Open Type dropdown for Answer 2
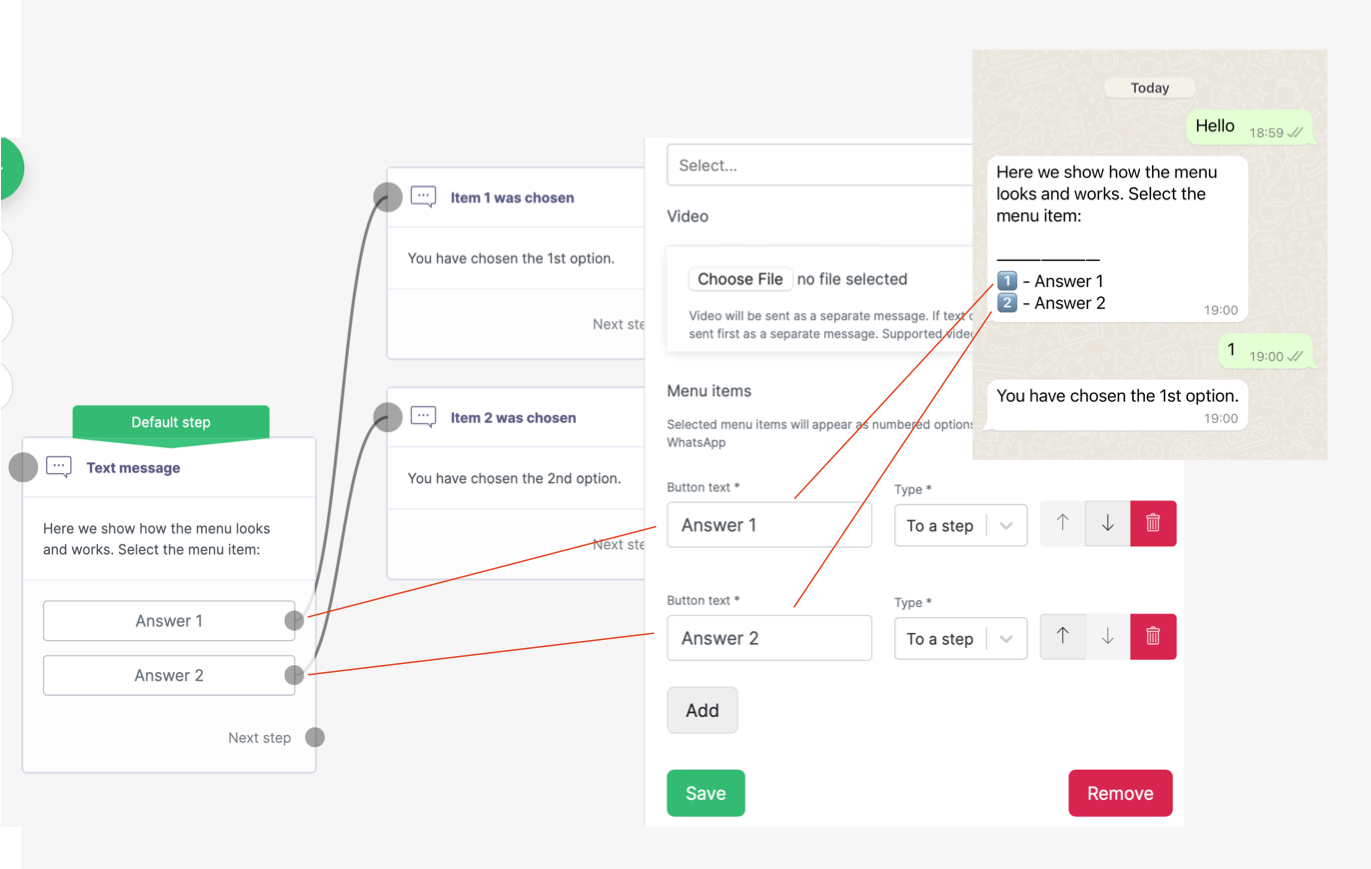 960,638
